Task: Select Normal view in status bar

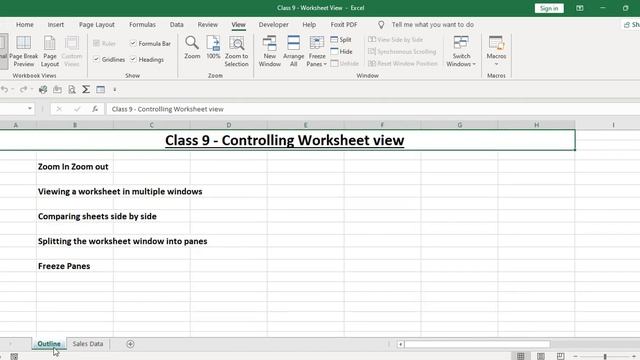Action: pos(521,356)
